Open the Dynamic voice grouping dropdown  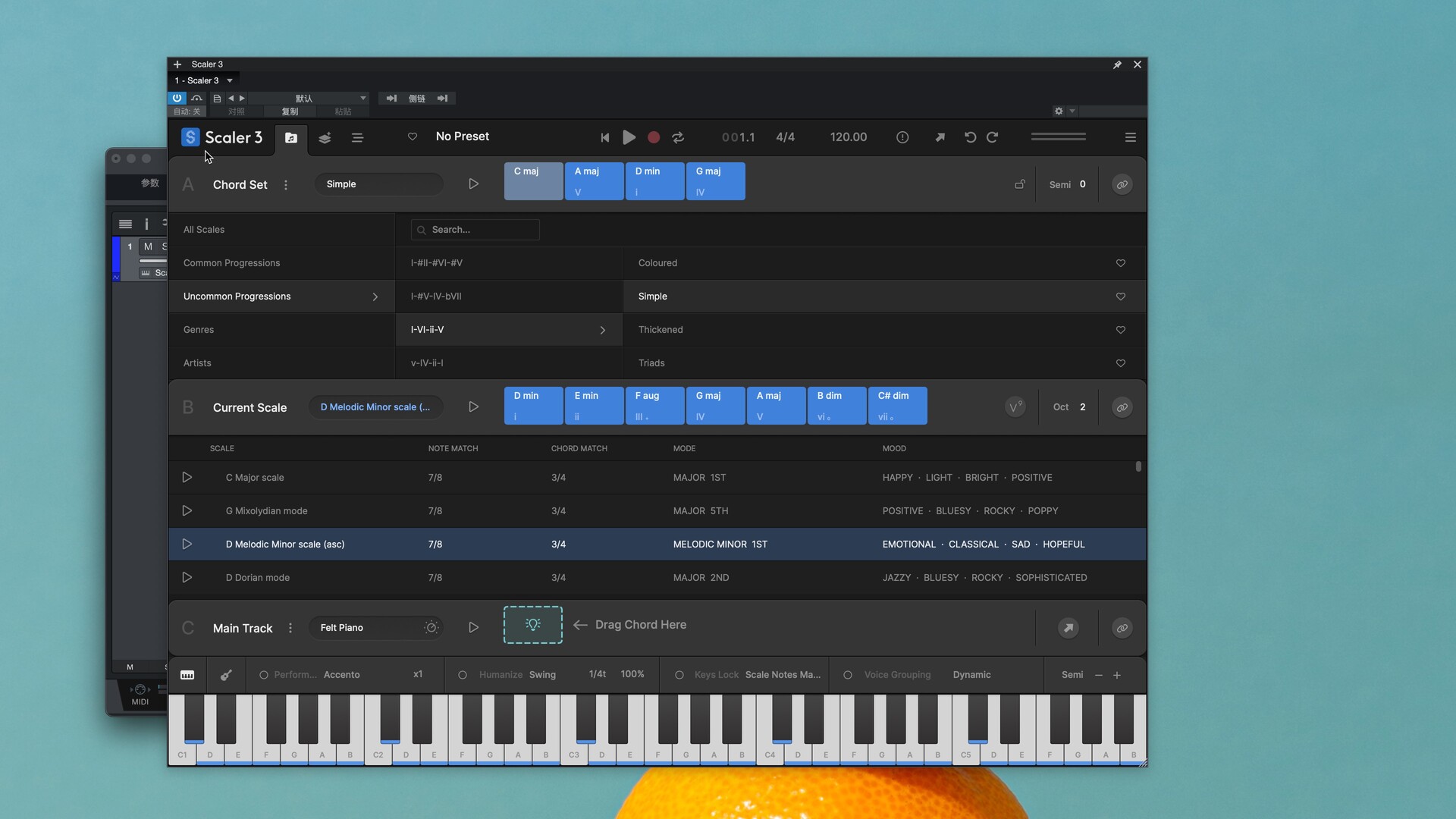pyautogui.click(x=972, y=675)
